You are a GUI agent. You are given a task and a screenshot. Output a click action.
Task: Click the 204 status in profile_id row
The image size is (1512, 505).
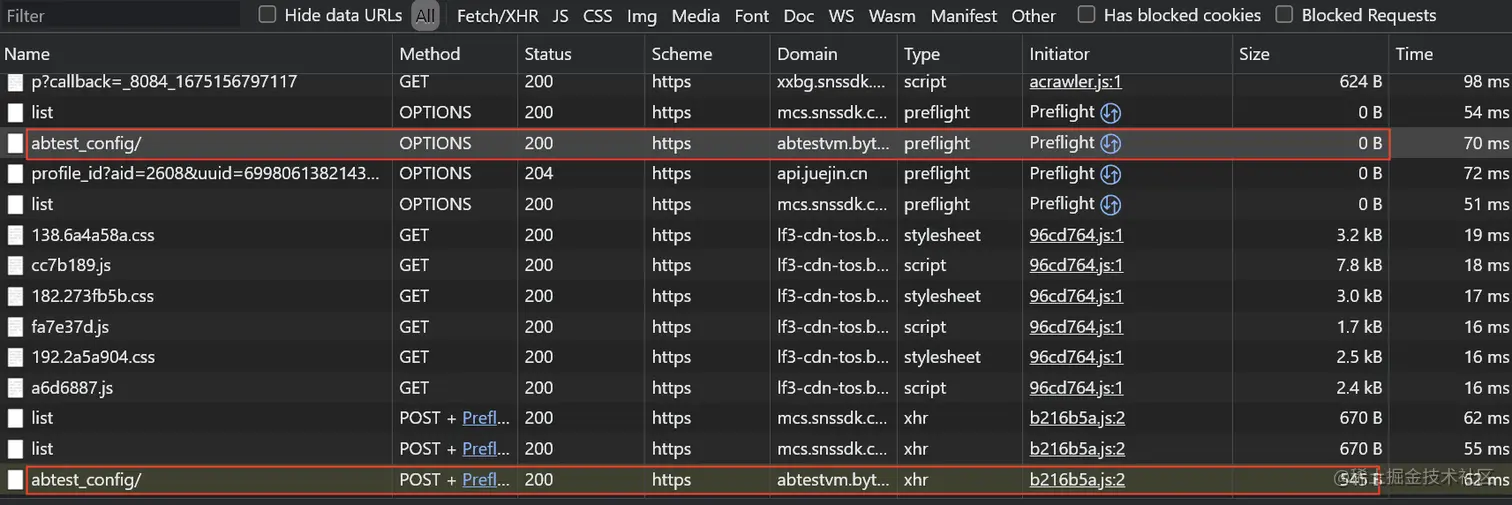(538, 174)
